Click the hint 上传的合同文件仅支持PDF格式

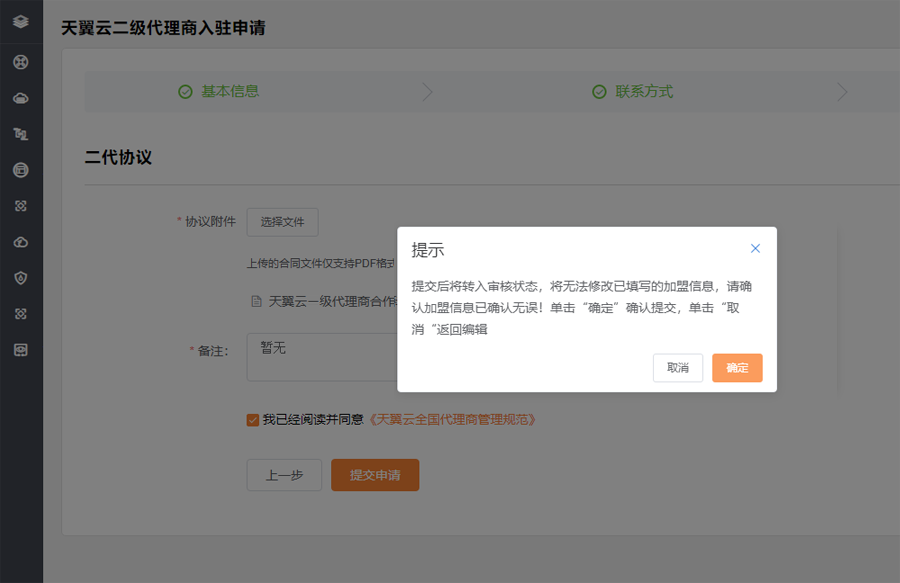(x=321, y=263)
